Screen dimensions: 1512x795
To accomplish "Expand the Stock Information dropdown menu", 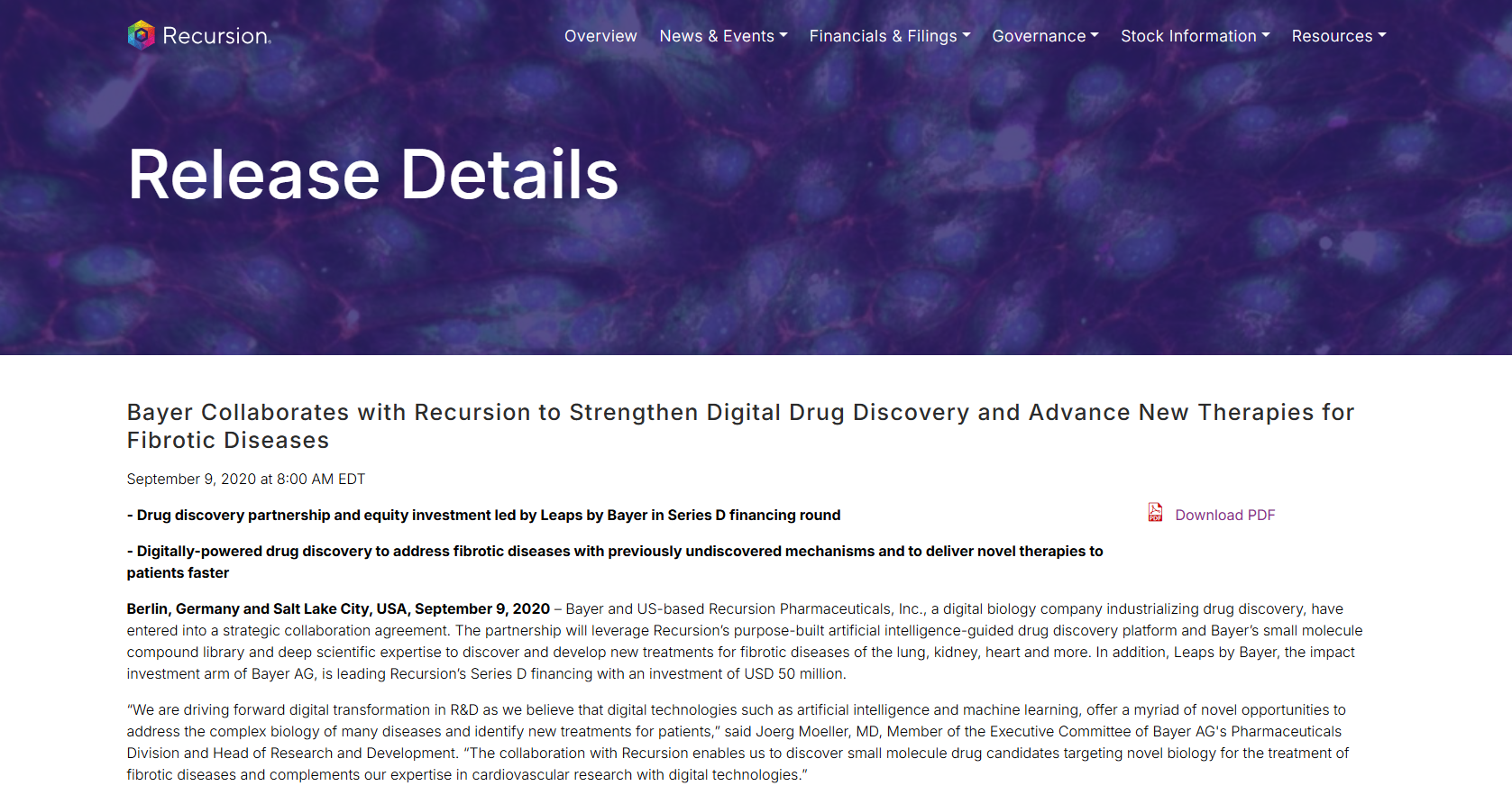I will coord(1195,36).
